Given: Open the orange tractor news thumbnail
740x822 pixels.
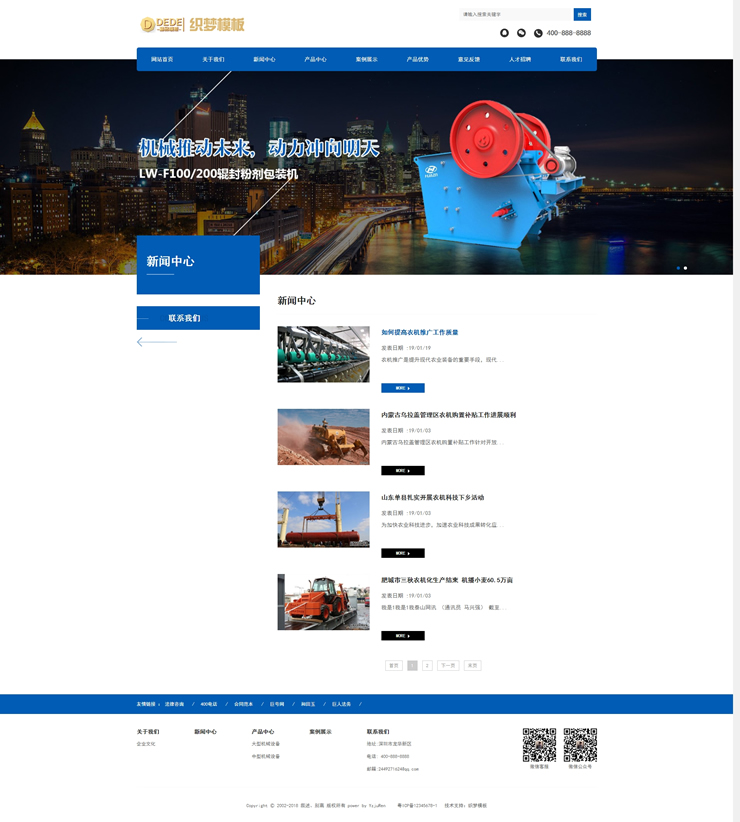Looking at the screenshot, I should click(323, 602).
